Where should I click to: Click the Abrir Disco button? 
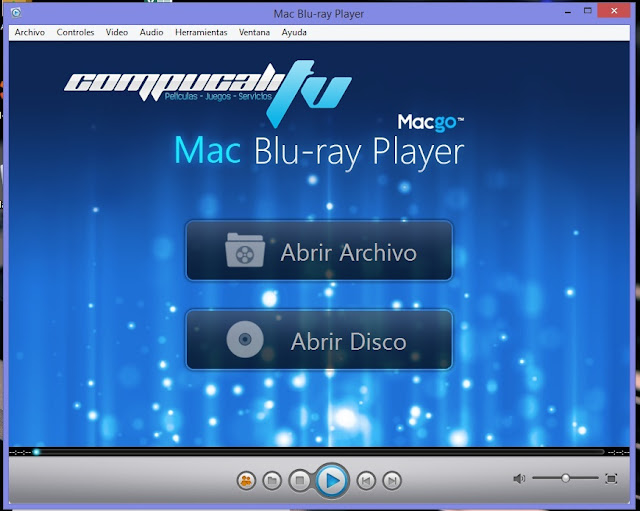click(x=319, y=340)
